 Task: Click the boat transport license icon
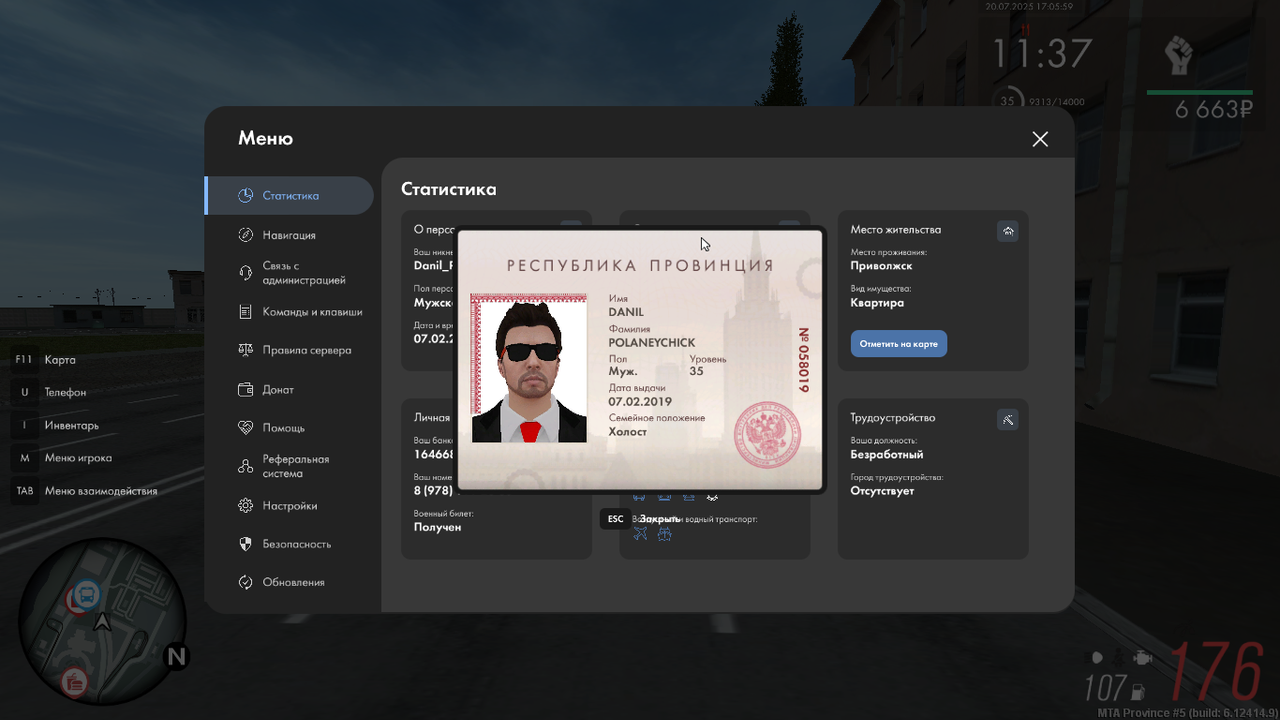tap(664, 534)
